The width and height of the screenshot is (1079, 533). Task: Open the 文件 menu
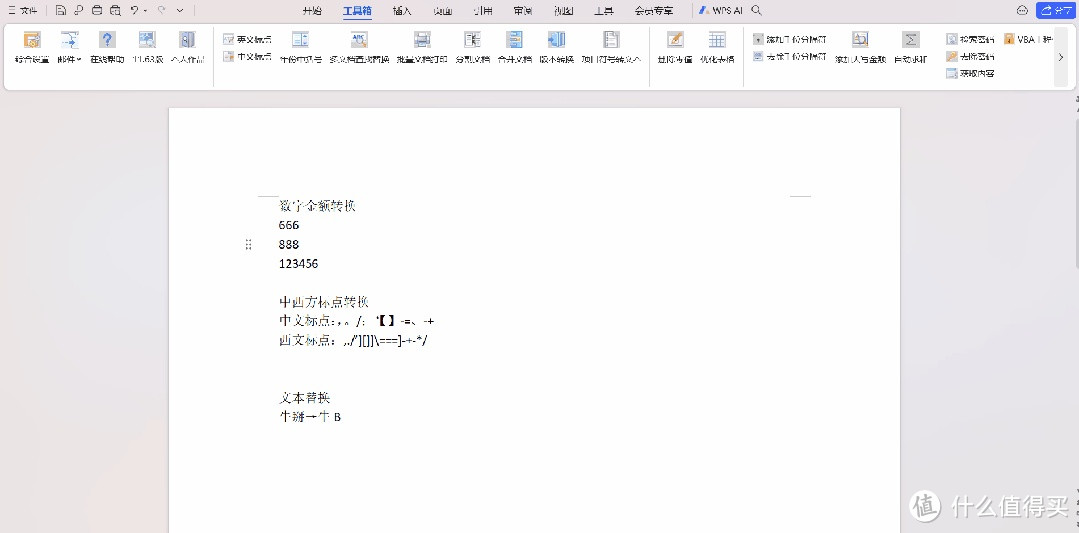[x=23, y=10]
